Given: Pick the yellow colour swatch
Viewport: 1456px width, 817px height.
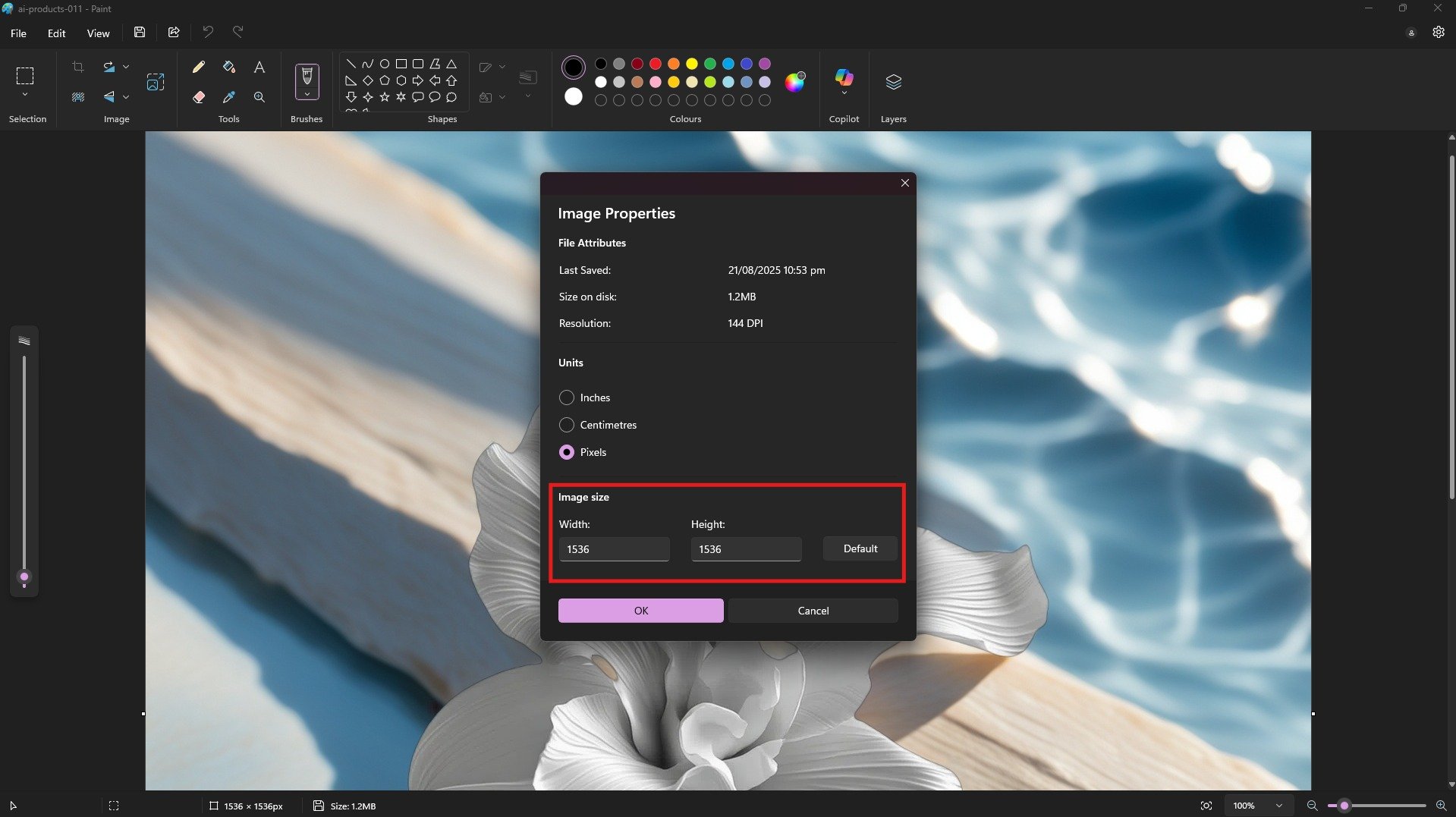Looking at the screenshot, I should 692,64.
